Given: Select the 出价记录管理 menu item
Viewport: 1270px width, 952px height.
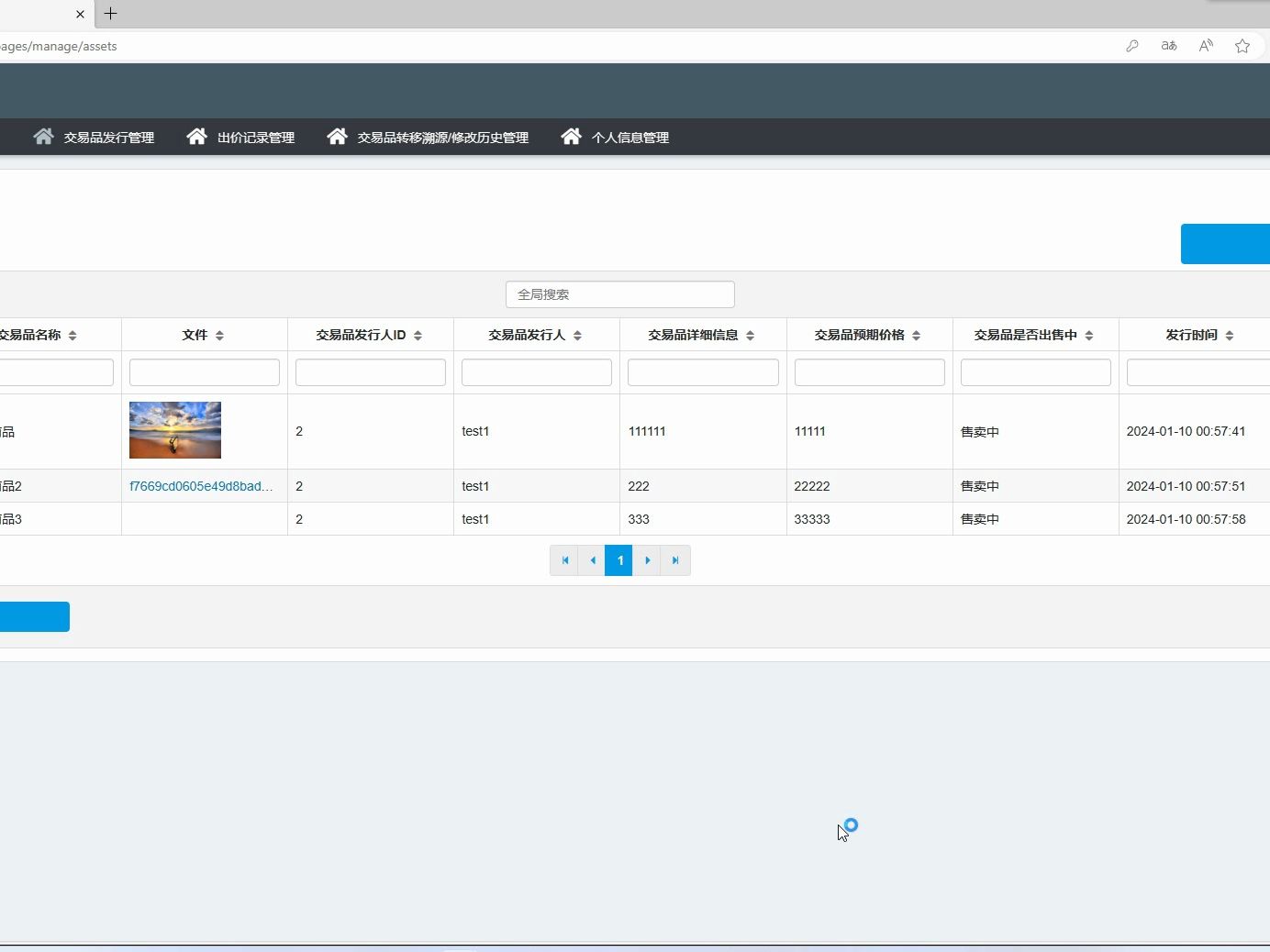Looking at the screenshot, I should [255, 137].
